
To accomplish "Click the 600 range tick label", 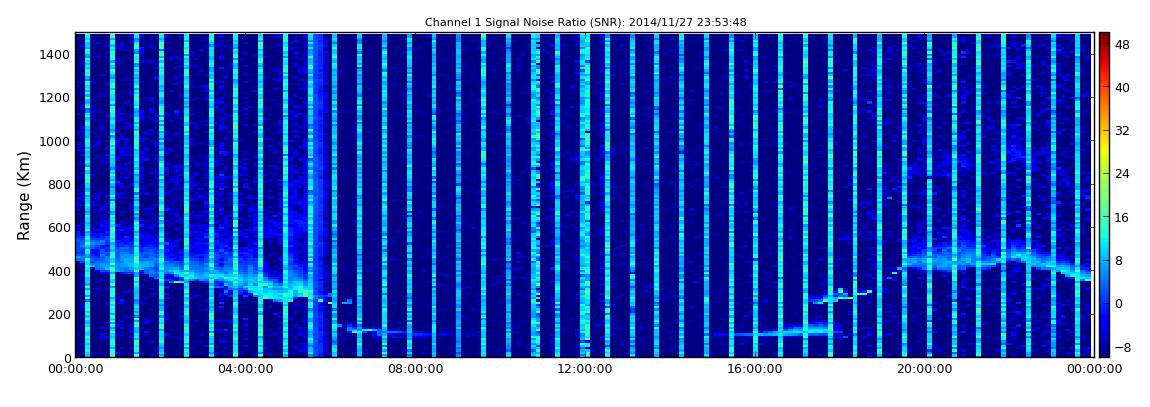I will click(59, 227).
